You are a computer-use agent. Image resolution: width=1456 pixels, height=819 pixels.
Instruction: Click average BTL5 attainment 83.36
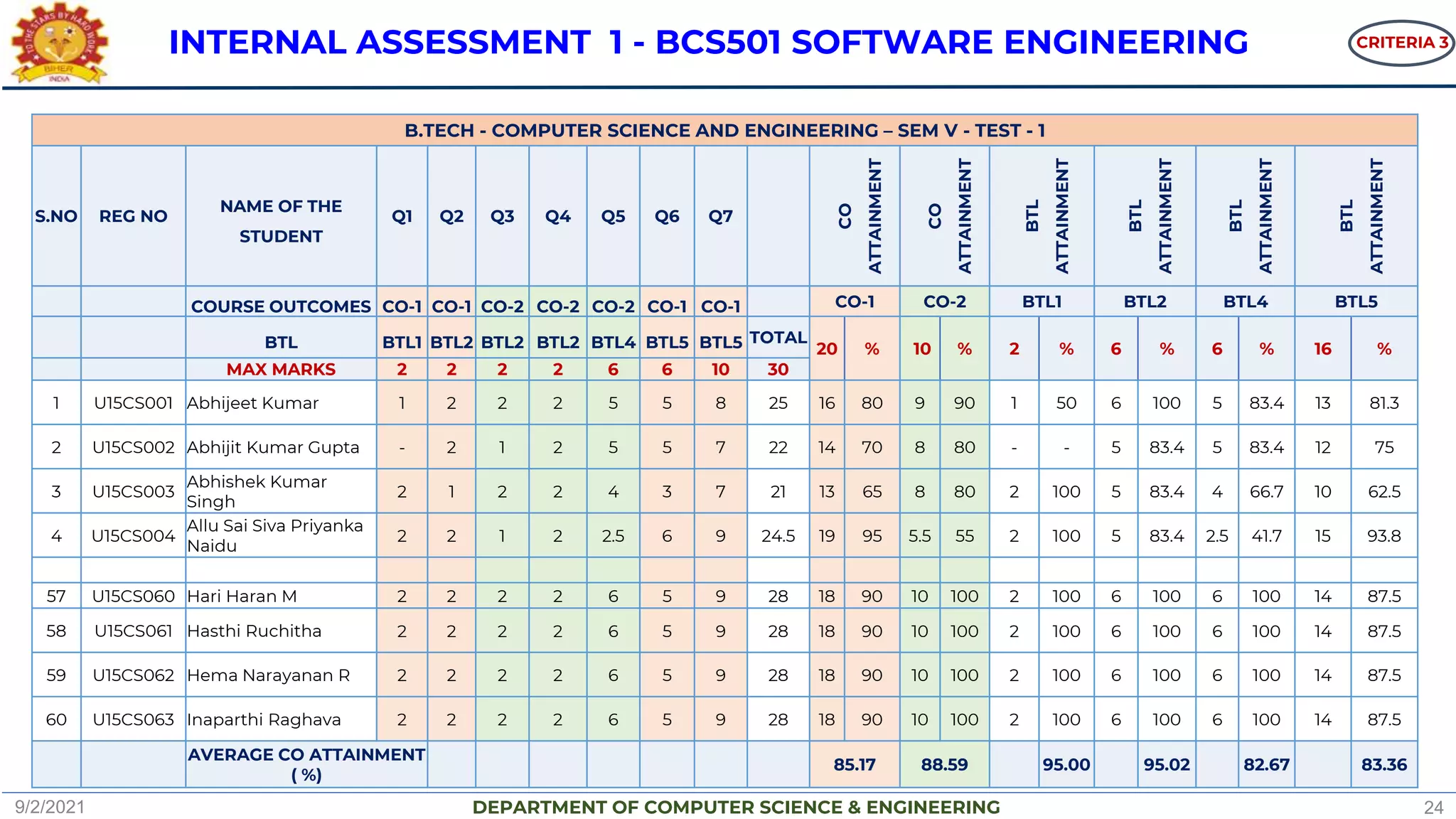click(x=1383, y=765)
